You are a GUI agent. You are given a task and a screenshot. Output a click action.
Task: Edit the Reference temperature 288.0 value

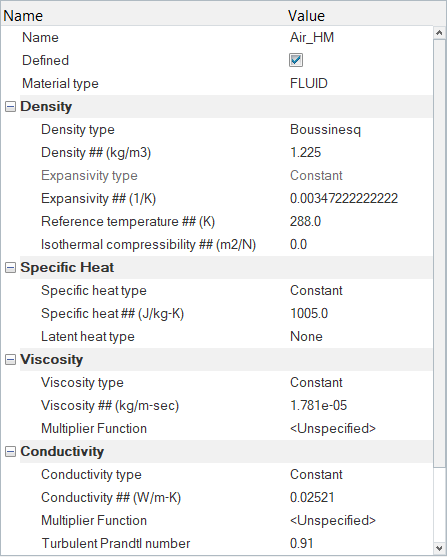360,221
